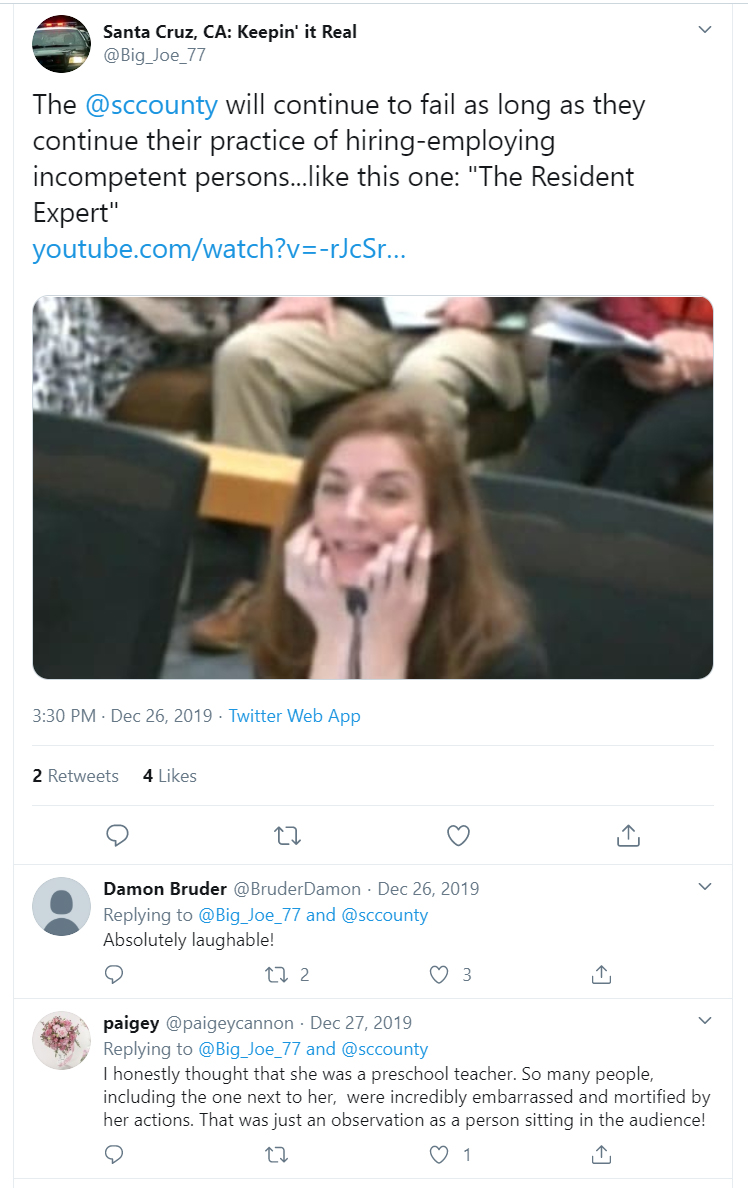748x1188 pixels.
Task: Retweet the main tweet about sccounty
Action: (287, 835)
